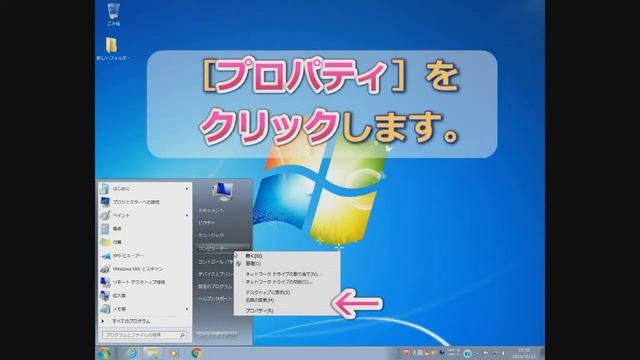Open コントロール パネル from Start menu
640x360 pixels.
coord(216,262)
